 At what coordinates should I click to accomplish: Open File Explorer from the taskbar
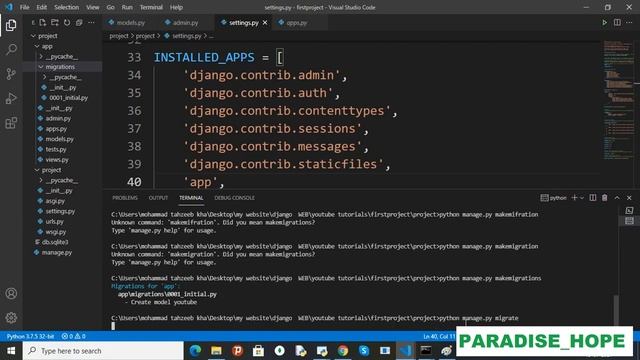point(216,351)
